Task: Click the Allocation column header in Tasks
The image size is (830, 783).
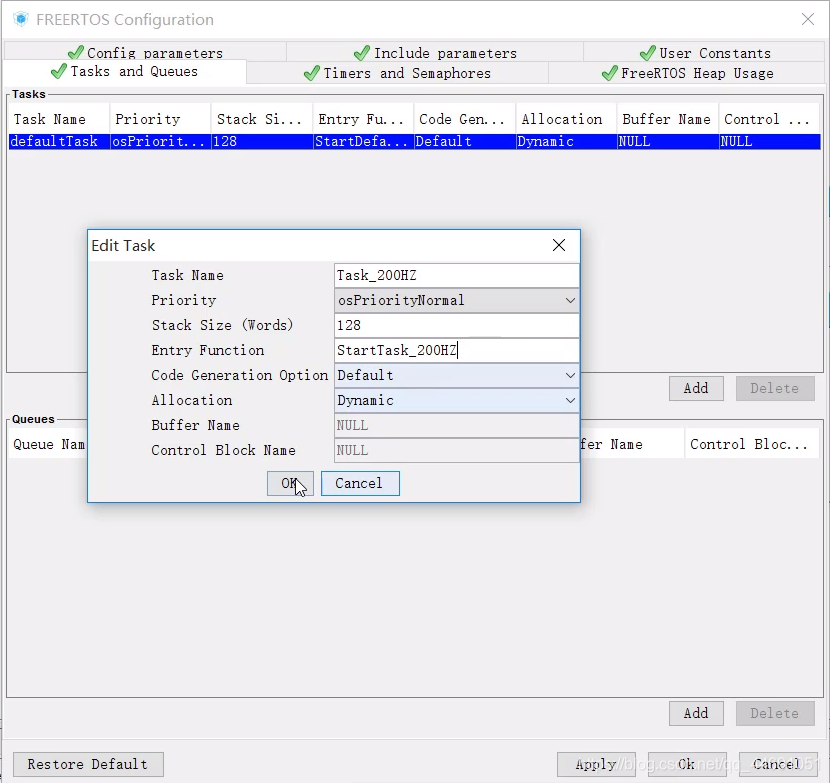Action: coord(566,119)
